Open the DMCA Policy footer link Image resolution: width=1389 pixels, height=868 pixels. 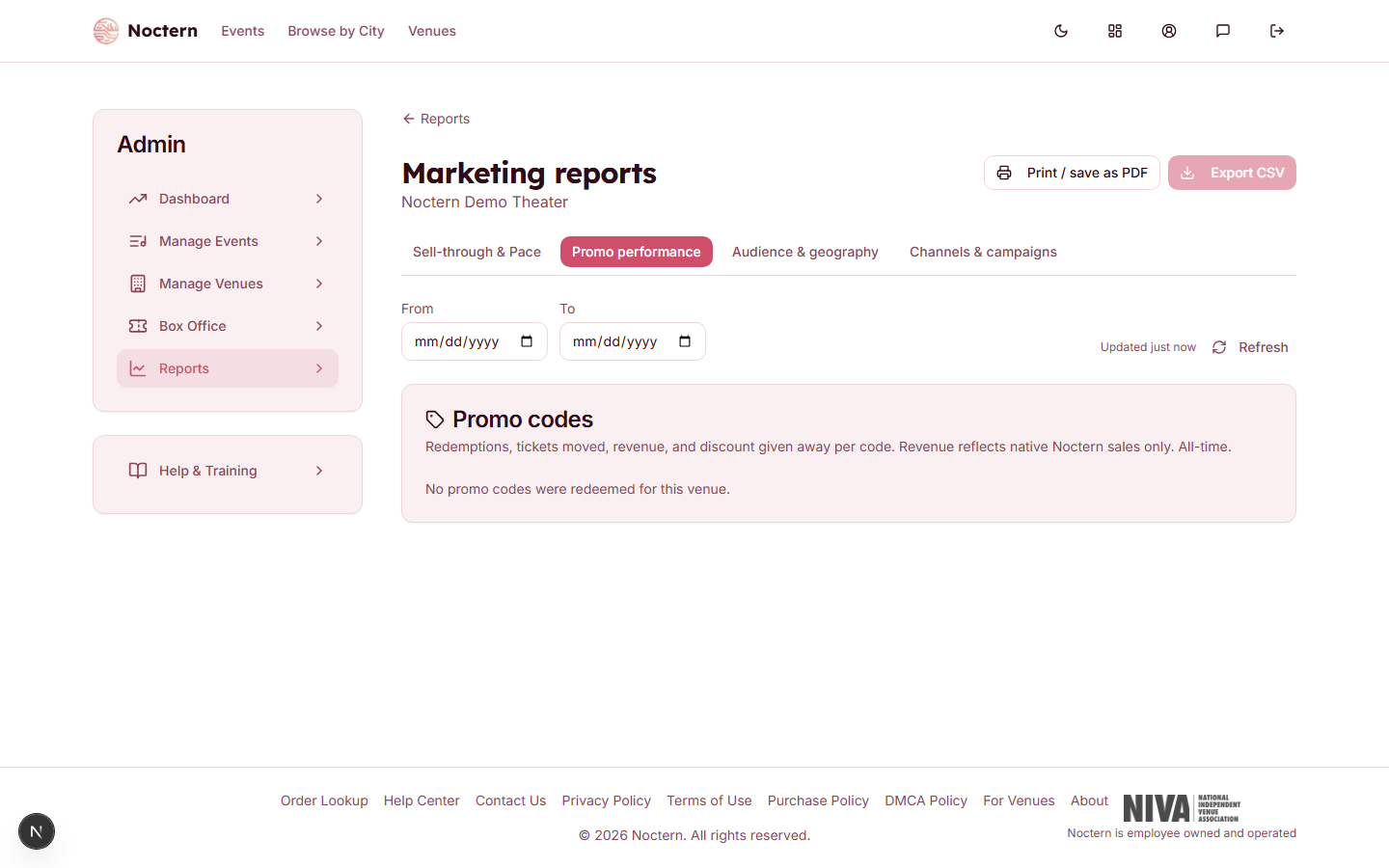pos(926,800)
